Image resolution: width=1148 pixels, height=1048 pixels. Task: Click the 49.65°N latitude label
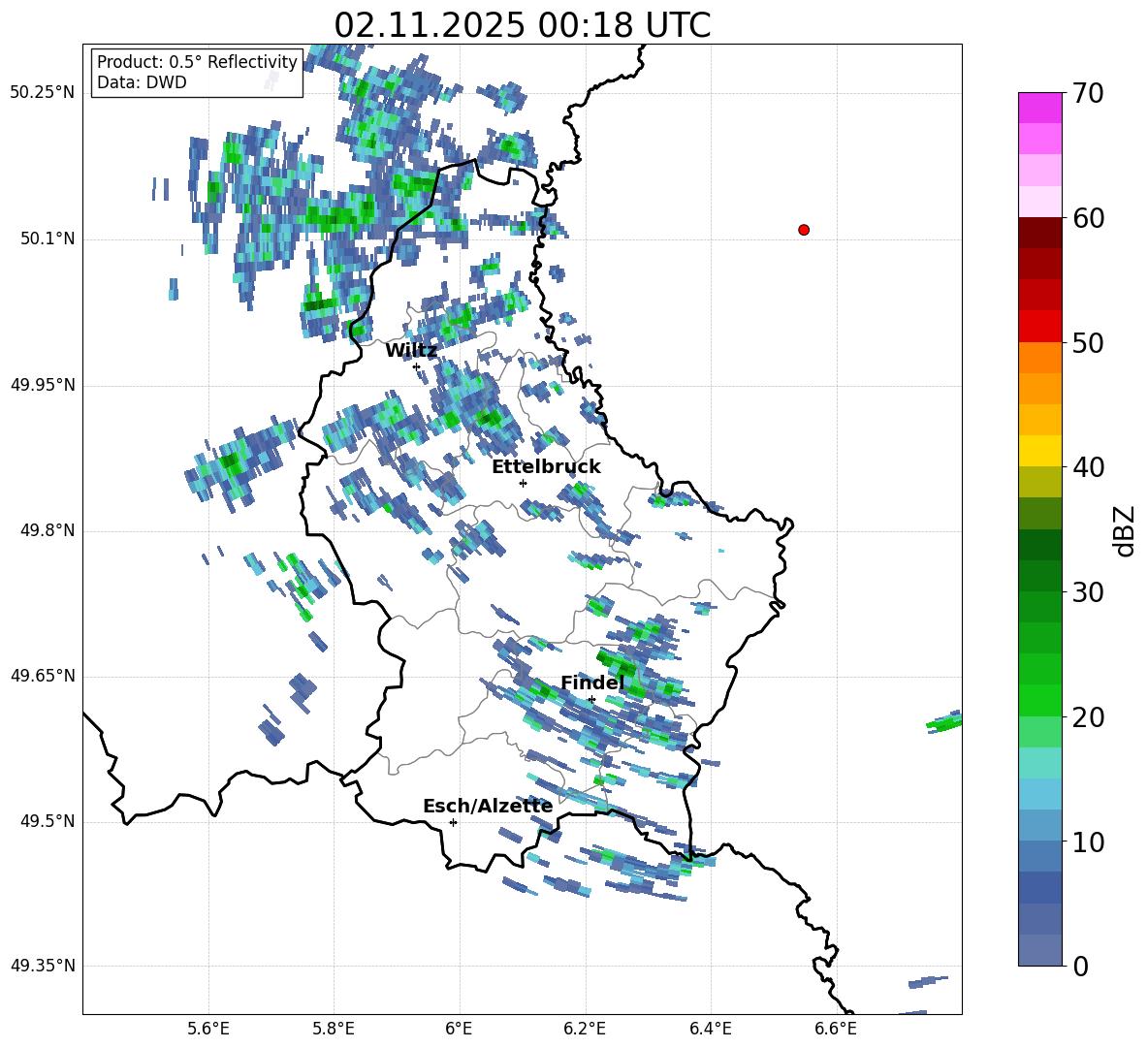[43, 676]
